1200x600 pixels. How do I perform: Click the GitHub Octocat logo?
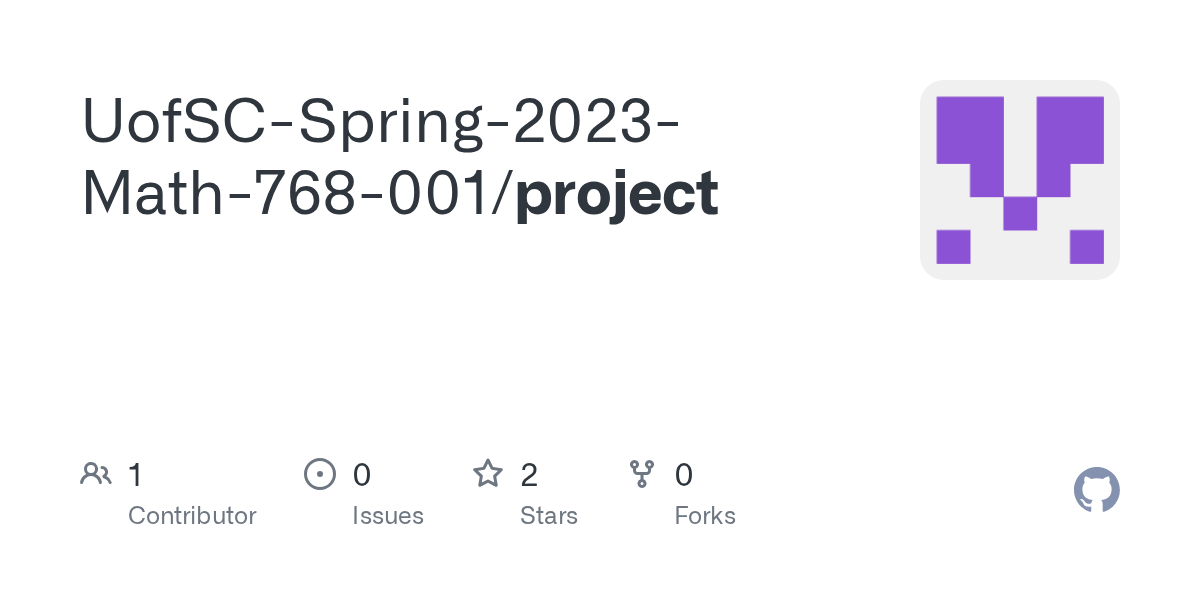[x=1096, y=490]
